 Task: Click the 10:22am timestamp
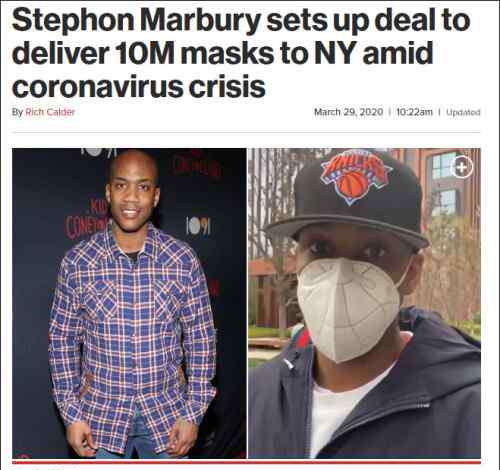click(x=414, y=112)
